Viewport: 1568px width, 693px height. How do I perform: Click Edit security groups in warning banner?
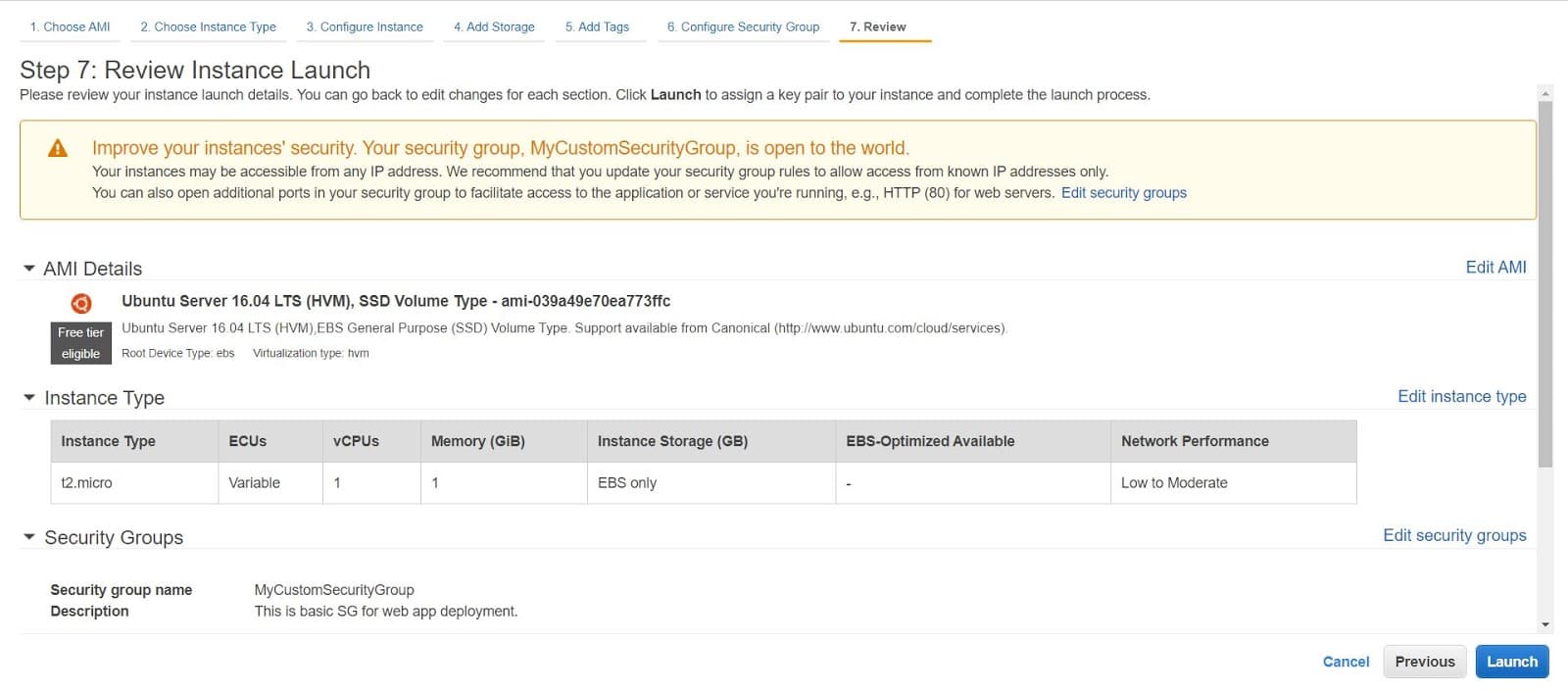[x=1123, y=193]
